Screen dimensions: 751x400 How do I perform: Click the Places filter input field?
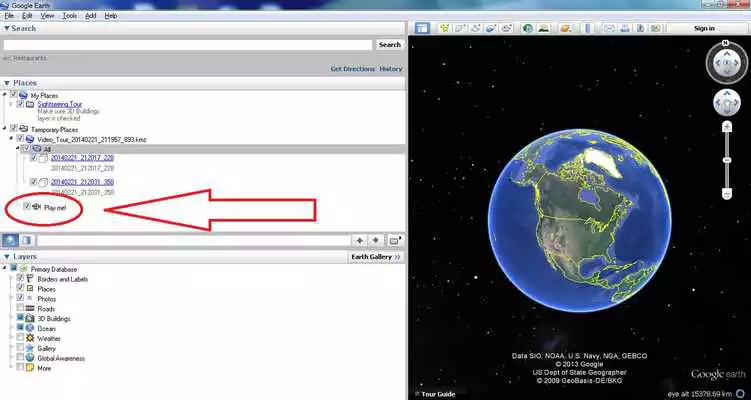(193, 240)
